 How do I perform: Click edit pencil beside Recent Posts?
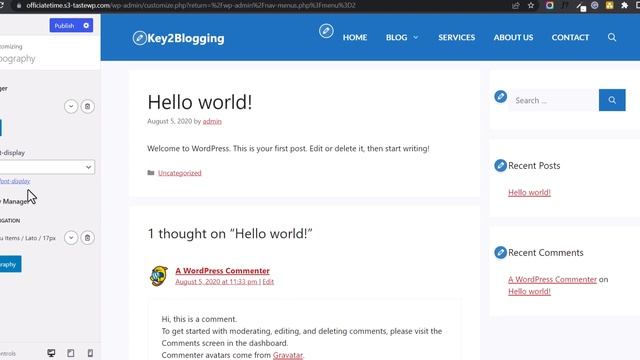pyautogui.click(x=500, y=165)
